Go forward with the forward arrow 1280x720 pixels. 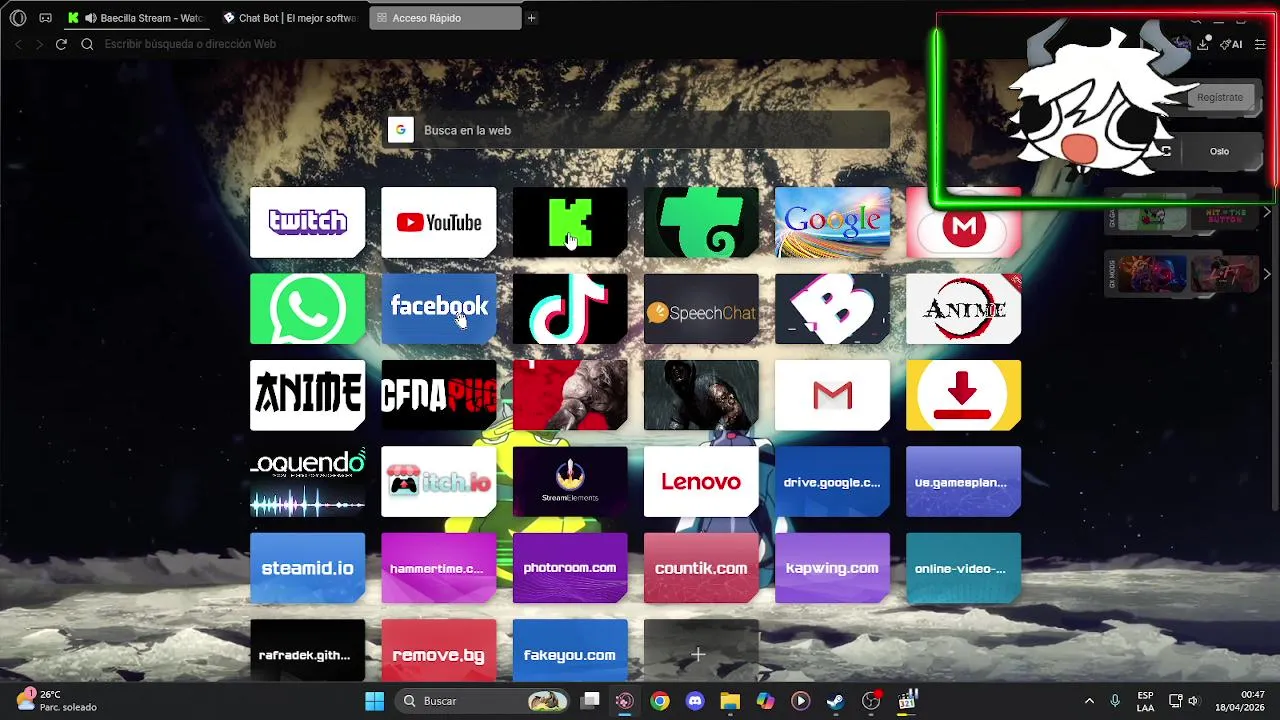[x=39, y=44]
